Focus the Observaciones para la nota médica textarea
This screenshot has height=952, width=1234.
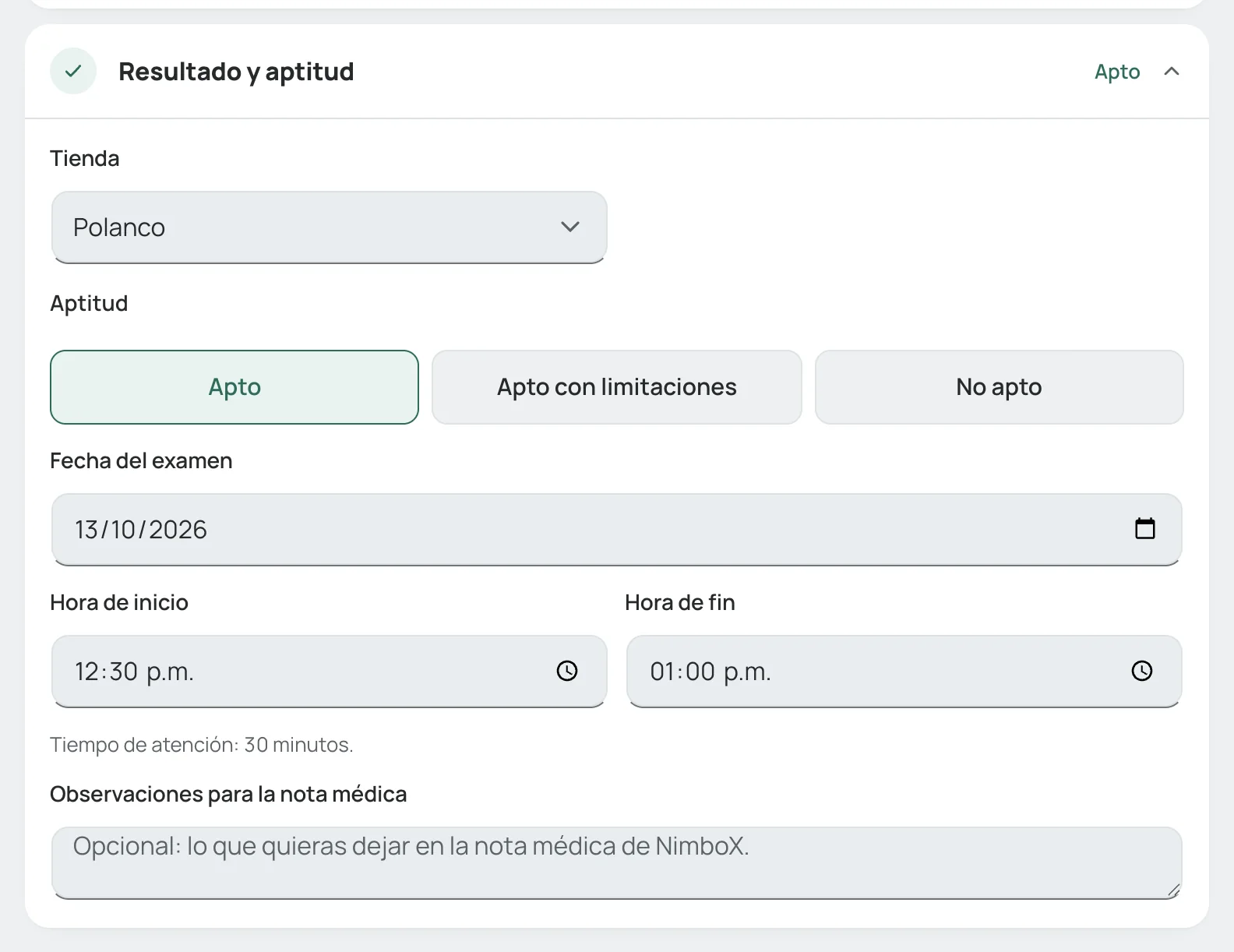coord(616,863)
